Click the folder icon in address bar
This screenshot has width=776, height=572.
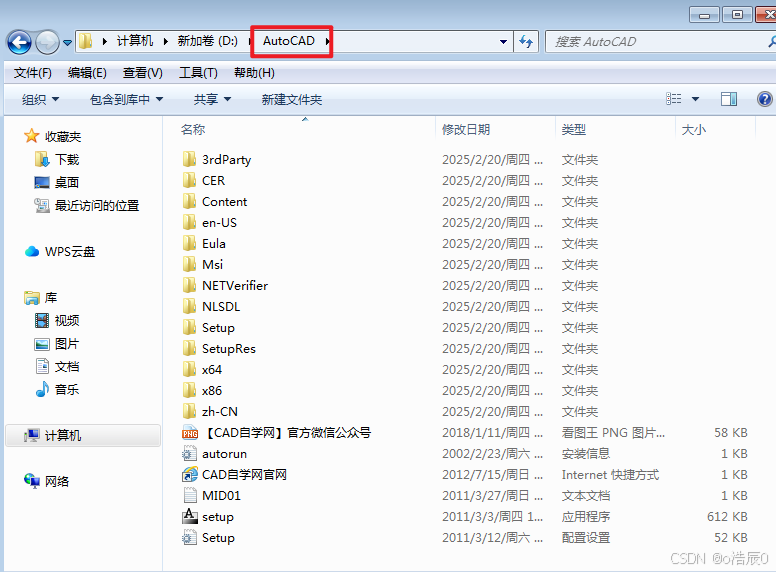click(x=86, y=41)
